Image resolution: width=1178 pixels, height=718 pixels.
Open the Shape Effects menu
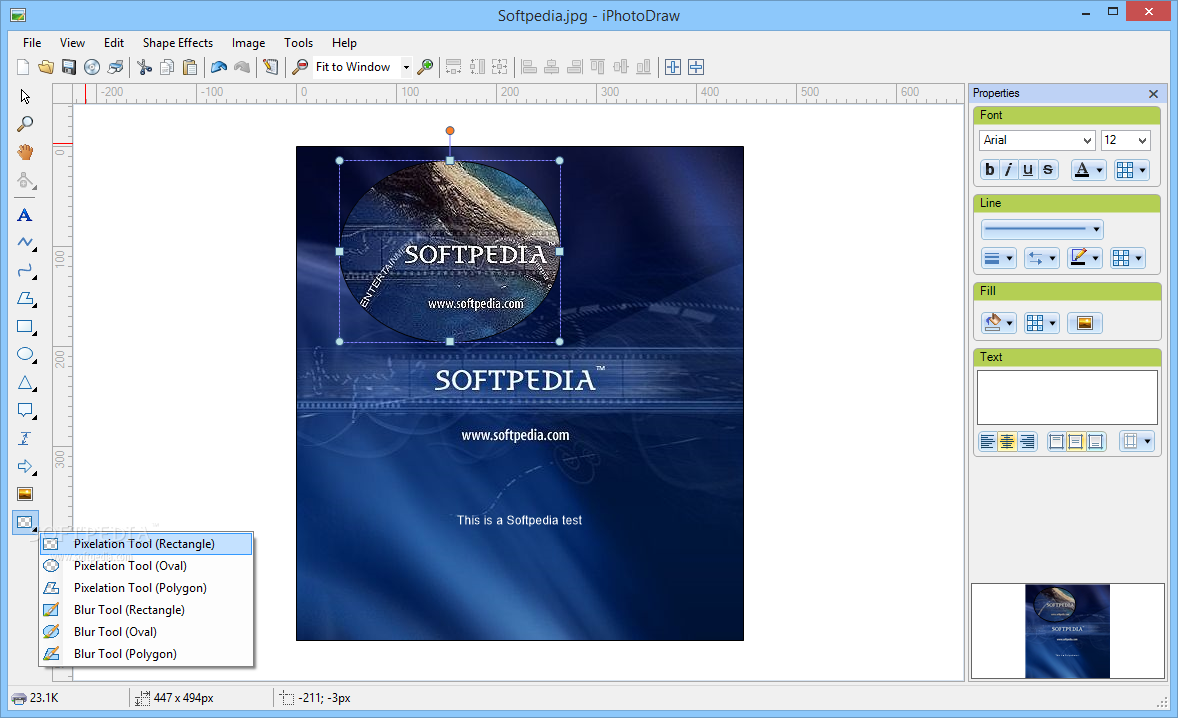(x=178, y=43)
